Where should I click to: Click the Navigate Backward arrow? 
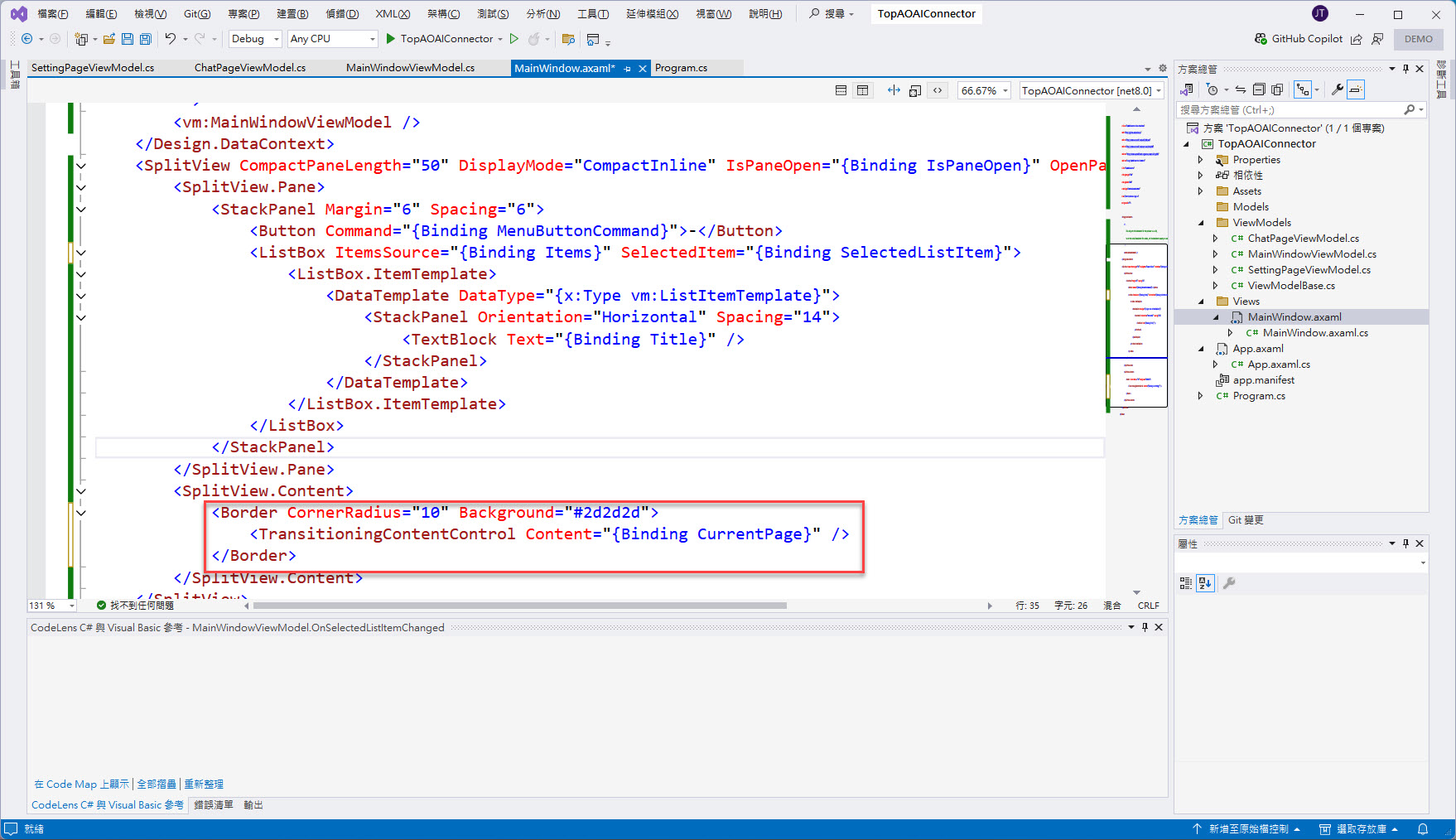(x=27, y=39)
